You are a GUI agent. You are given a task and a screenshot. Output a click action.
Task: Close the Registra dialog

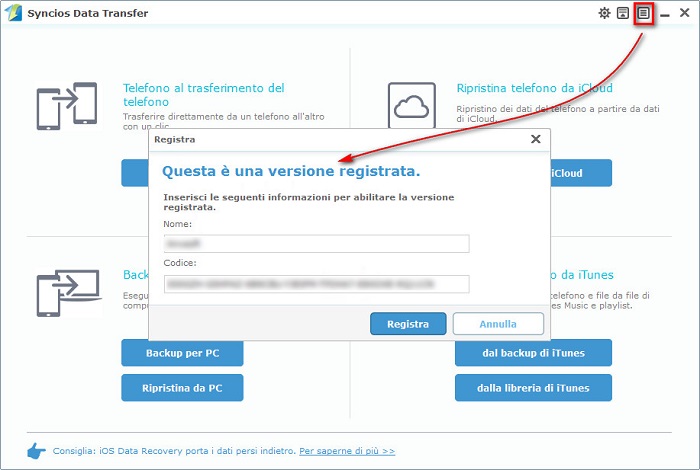tap(536, 139)
